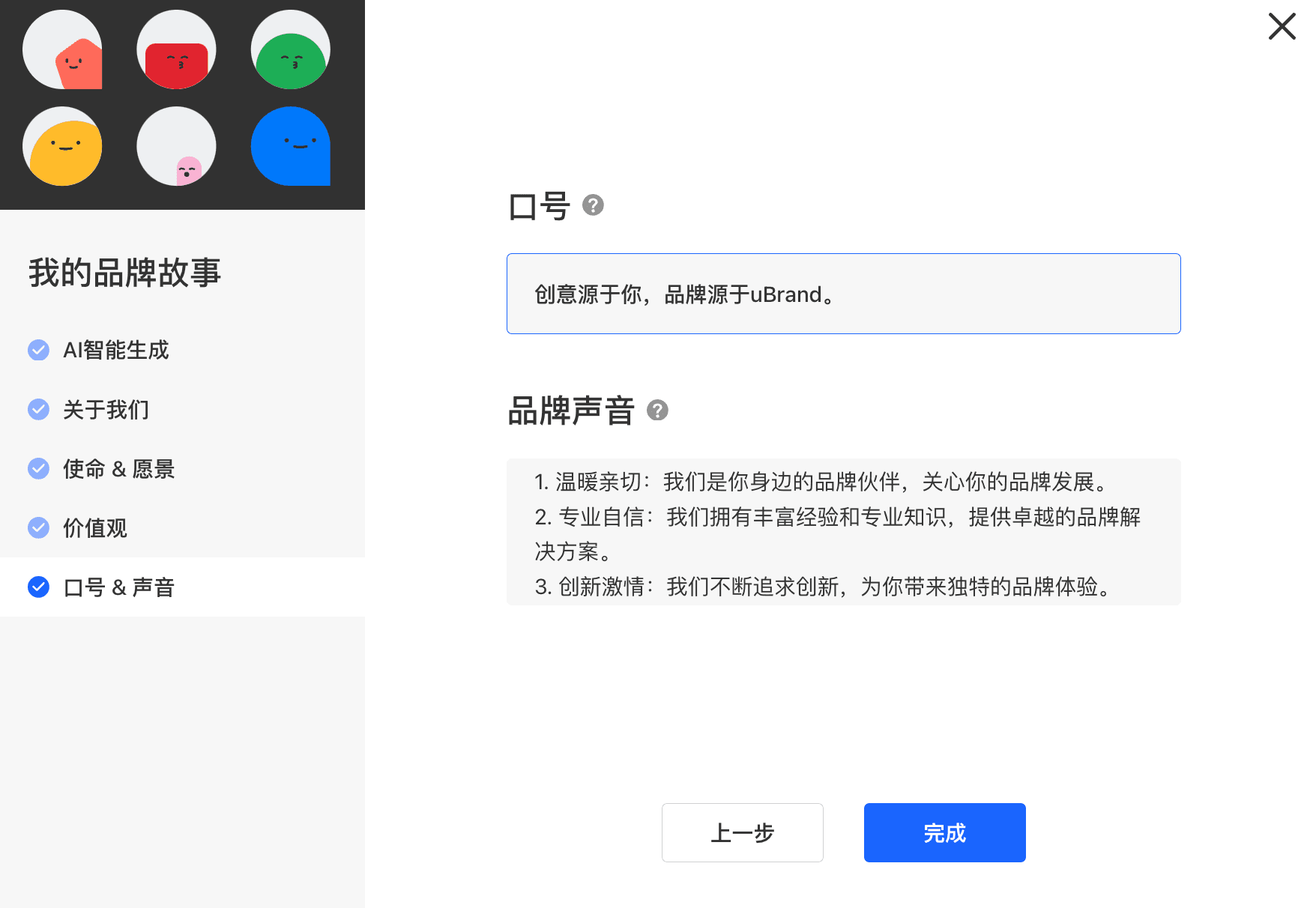Click the checkmark icon beside AI智能生成

point(39,350)
